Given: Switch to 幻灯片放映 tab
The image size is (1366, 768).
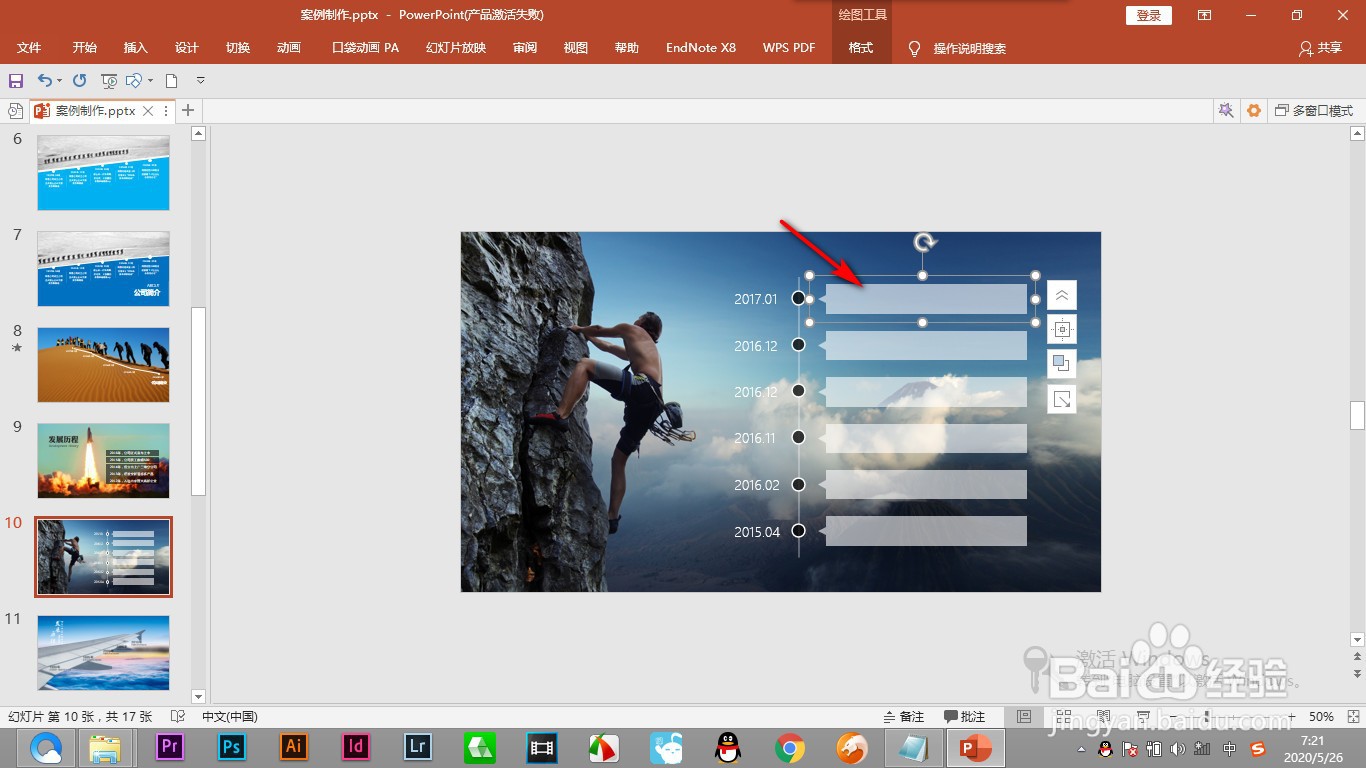Looking at the screenshot, I should click(x=456, y=48).
